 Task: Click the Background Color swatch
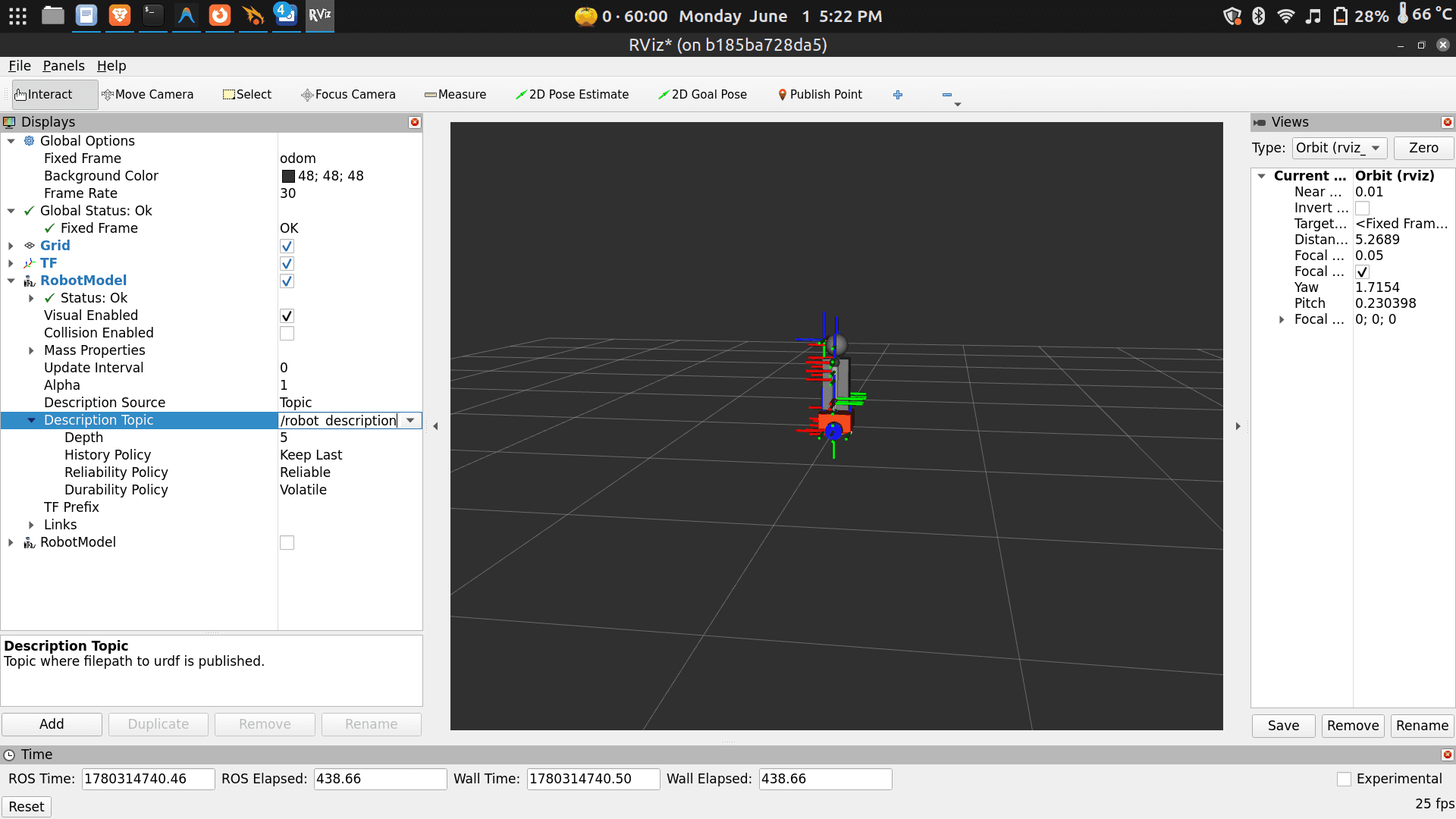click(288, 176)
